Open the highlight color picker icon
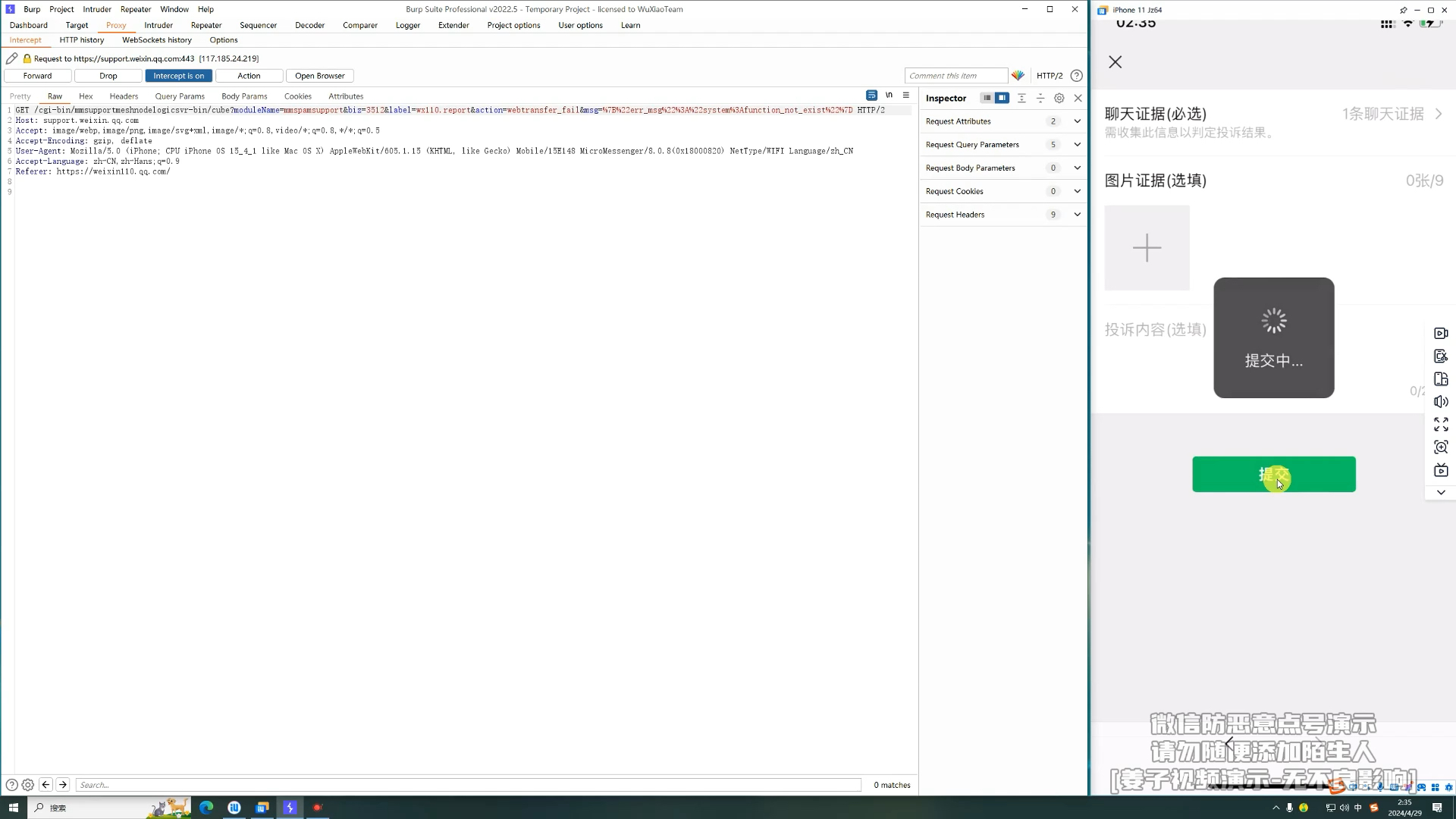 [x=1018, y=76]
